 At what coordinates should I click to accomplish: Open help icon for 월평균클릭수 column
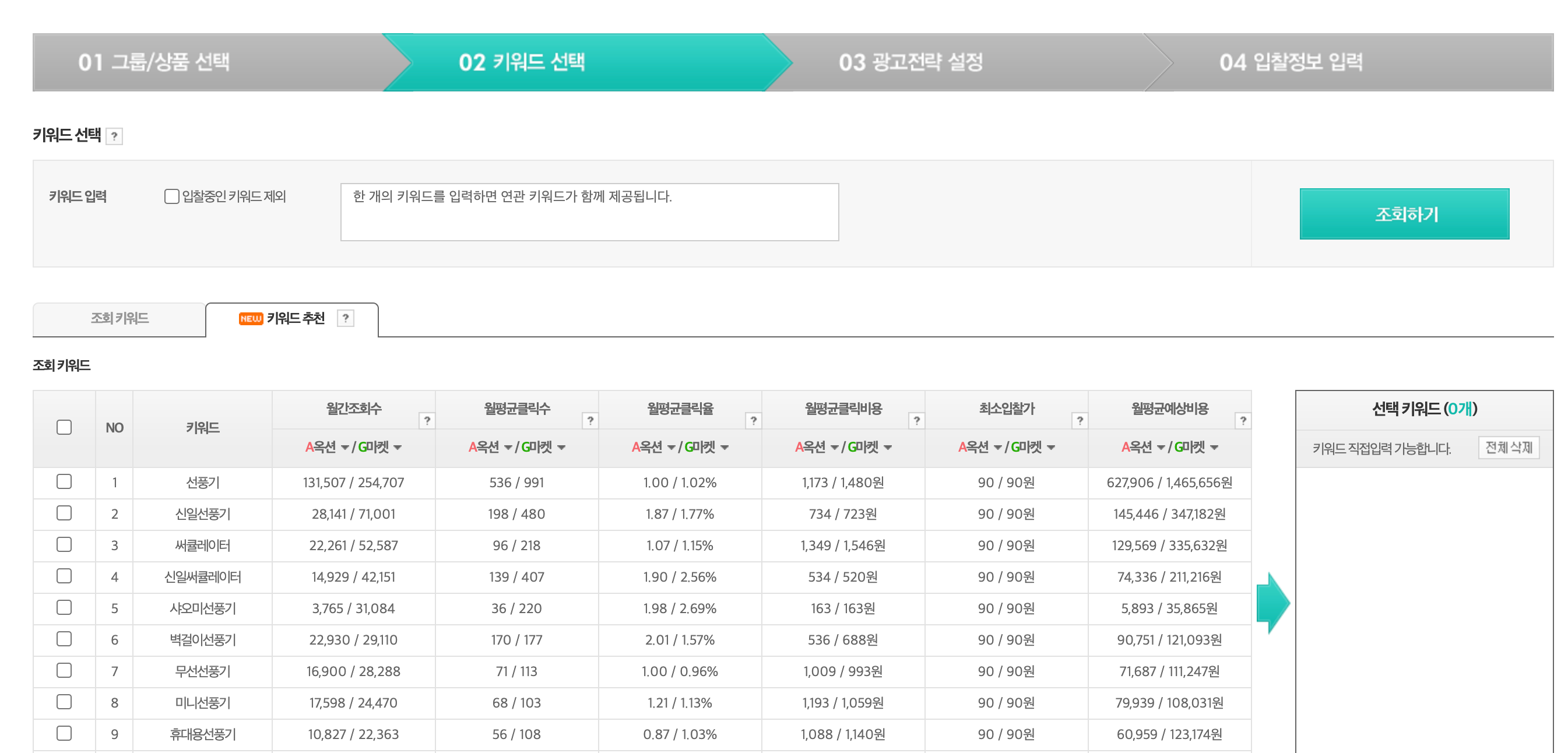click(x=590, y=420)
